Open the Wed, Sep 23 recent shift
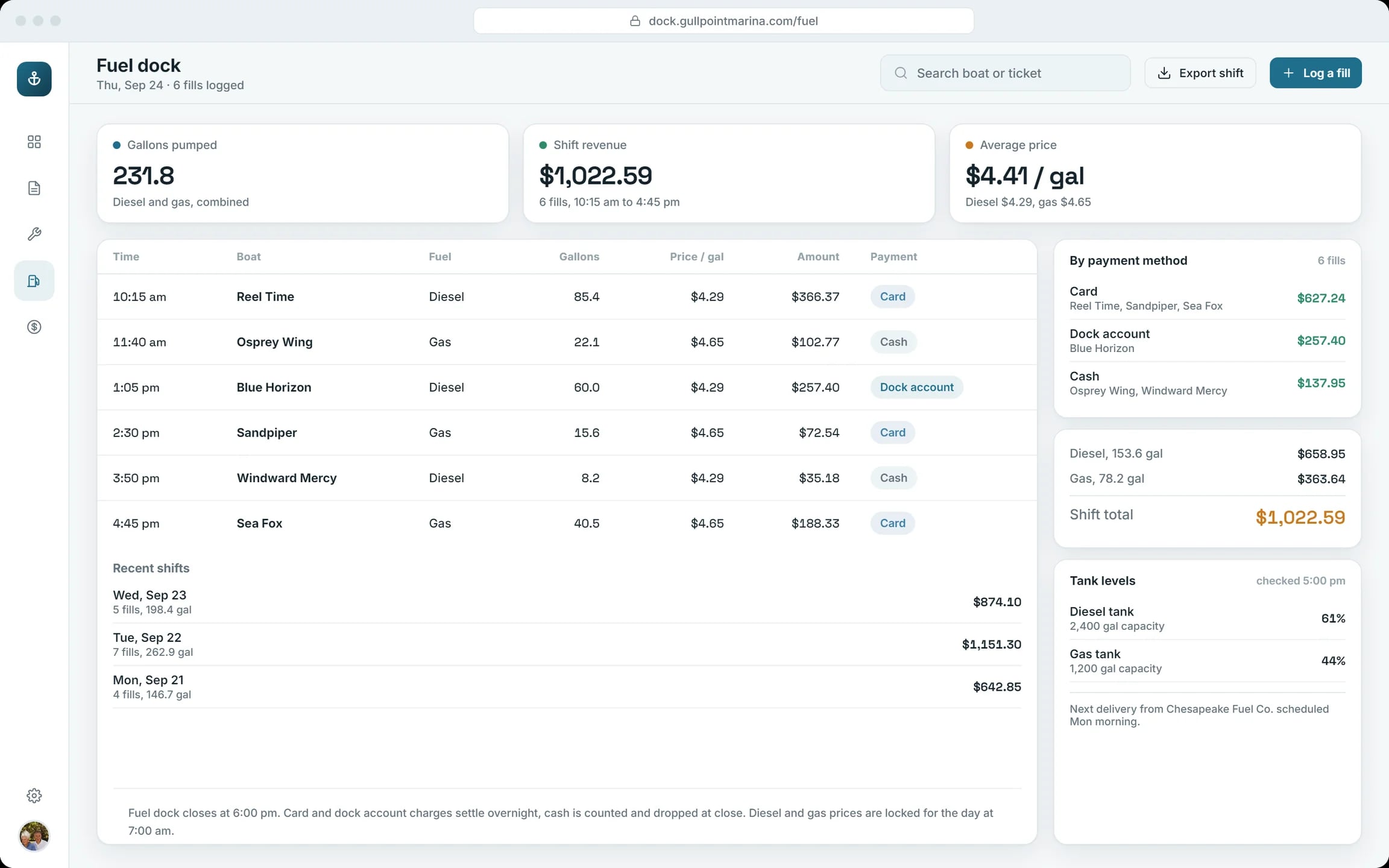Viewport: 1389px width, 868px height. 567,602
